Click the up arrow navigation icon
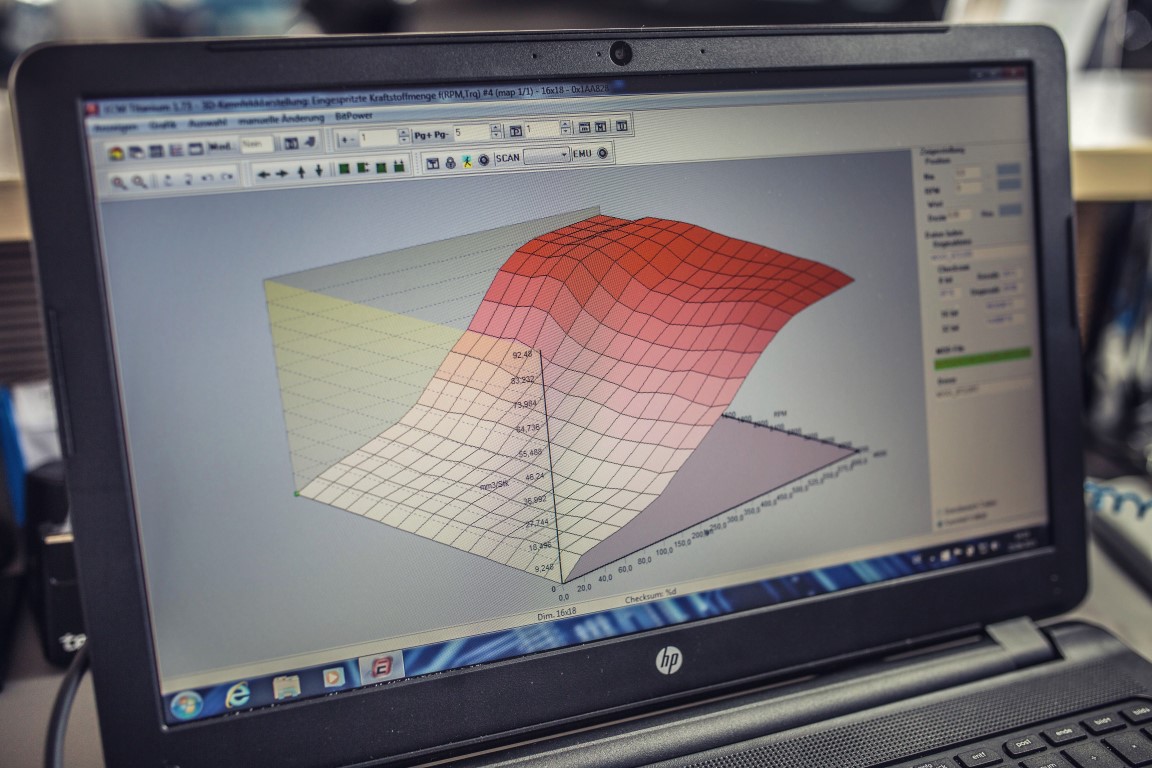Screen dimensions: 1152x768 301,172
